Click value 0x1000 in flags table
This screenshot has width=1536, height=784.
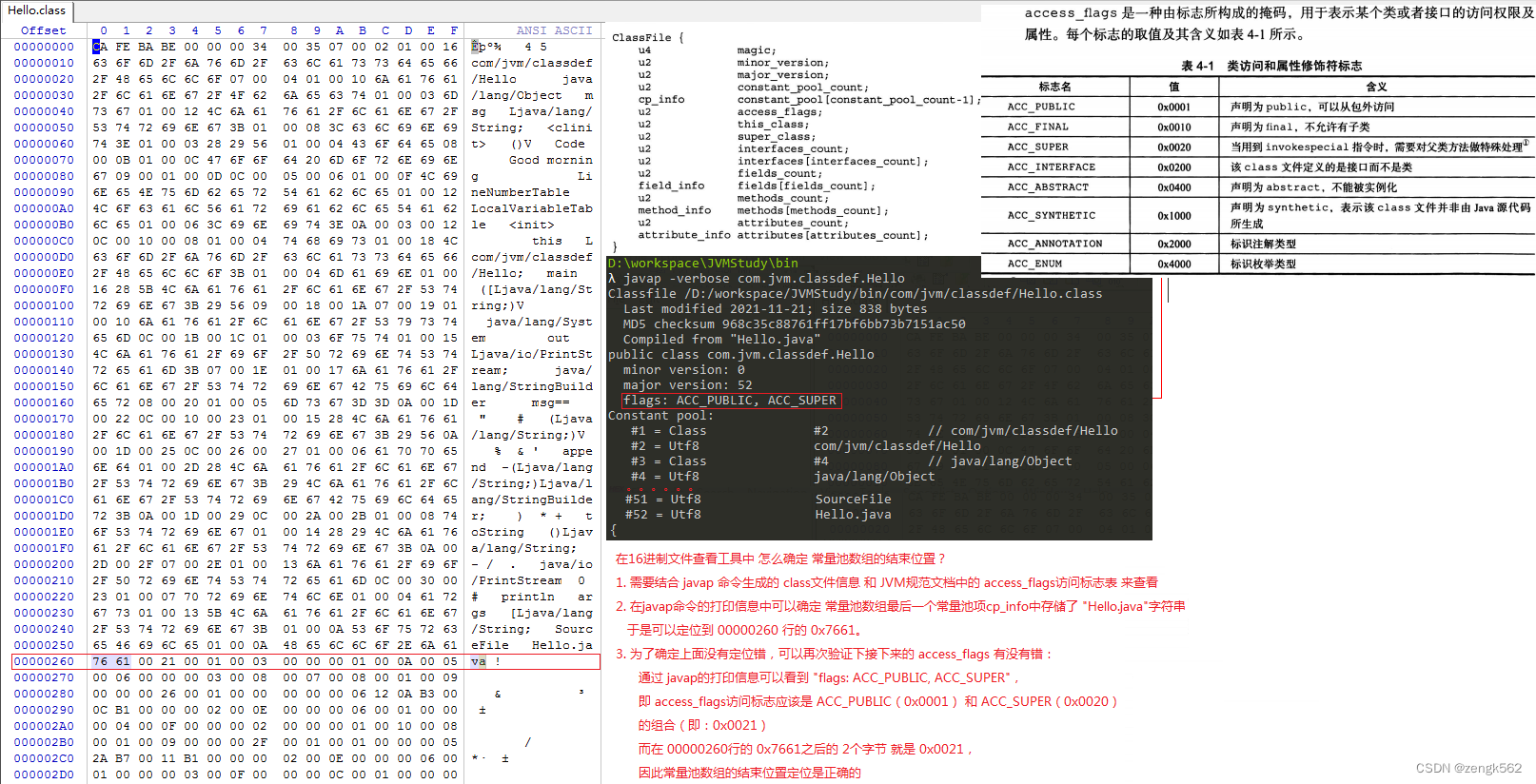coord(1174,216)
